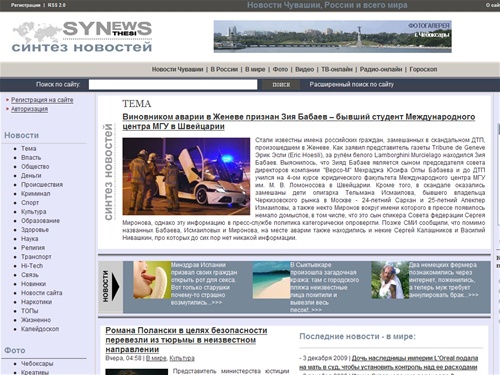
Task: Click the bride photo thumbnail
Action: pyautogui.click(x=390, y=280)
